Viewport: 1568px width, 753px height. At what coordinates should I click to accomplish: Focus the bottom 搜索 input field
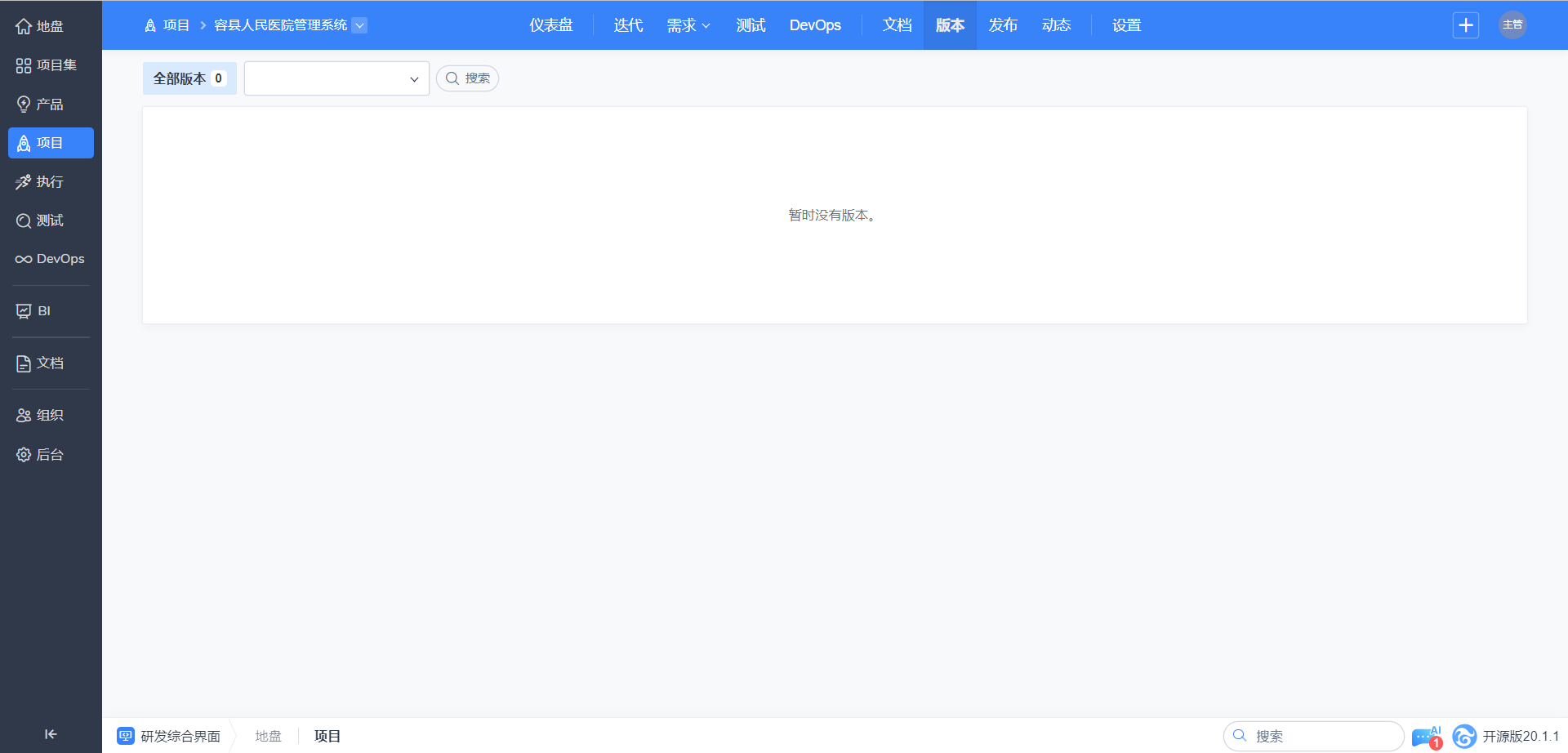click(1313, 736)
